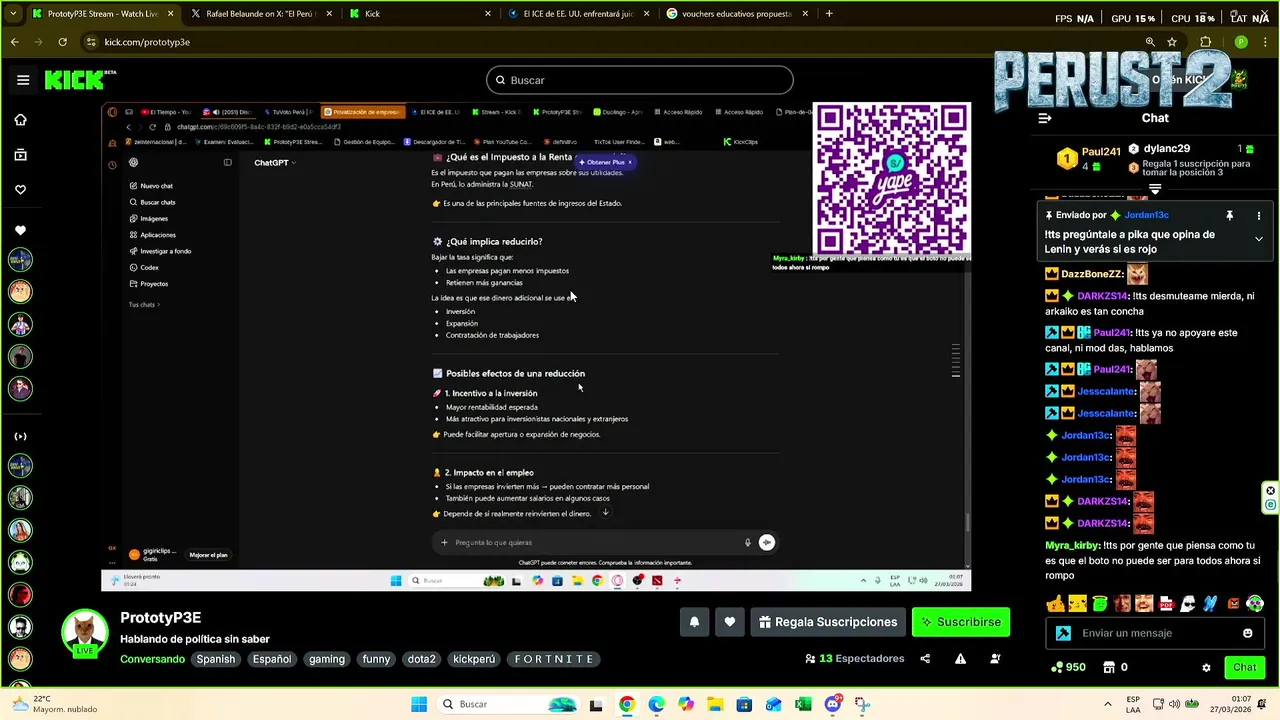Expand the gift leaderboard handle
The height and width of the screenshot is (720, 1280).
[x=1155, y=188]
